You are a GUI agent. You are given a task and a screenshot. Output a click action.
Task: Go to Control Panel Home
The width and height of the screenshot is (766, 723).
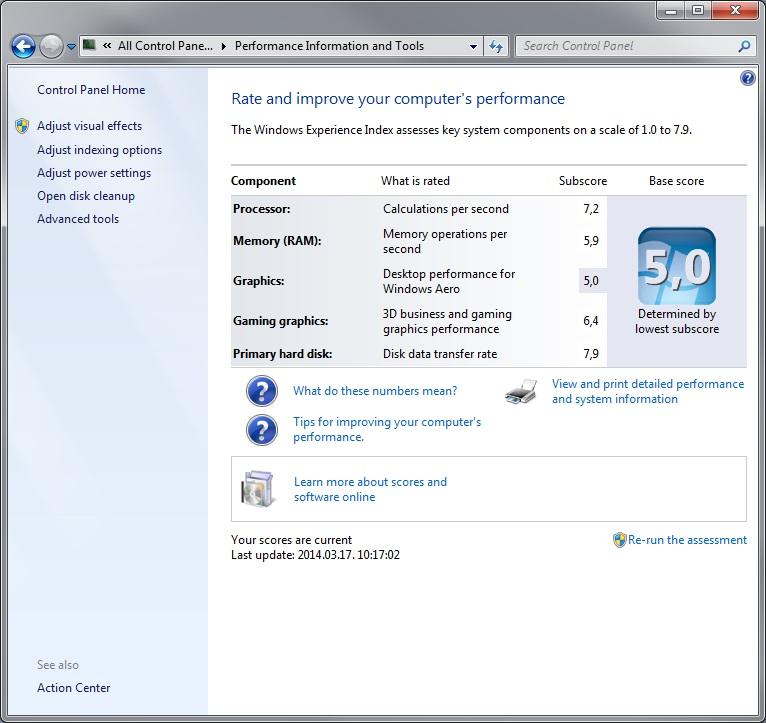point(91,90)
